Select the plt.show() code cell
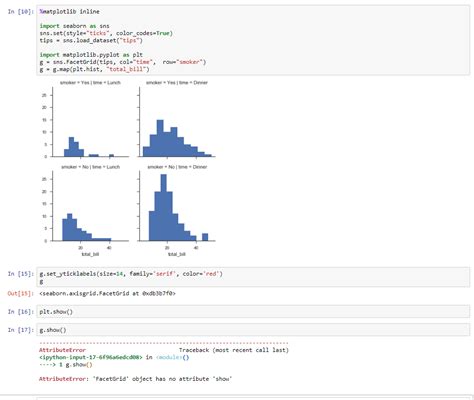Image resolution: width=474 pixels, height=400 pixels. point(253,312)
